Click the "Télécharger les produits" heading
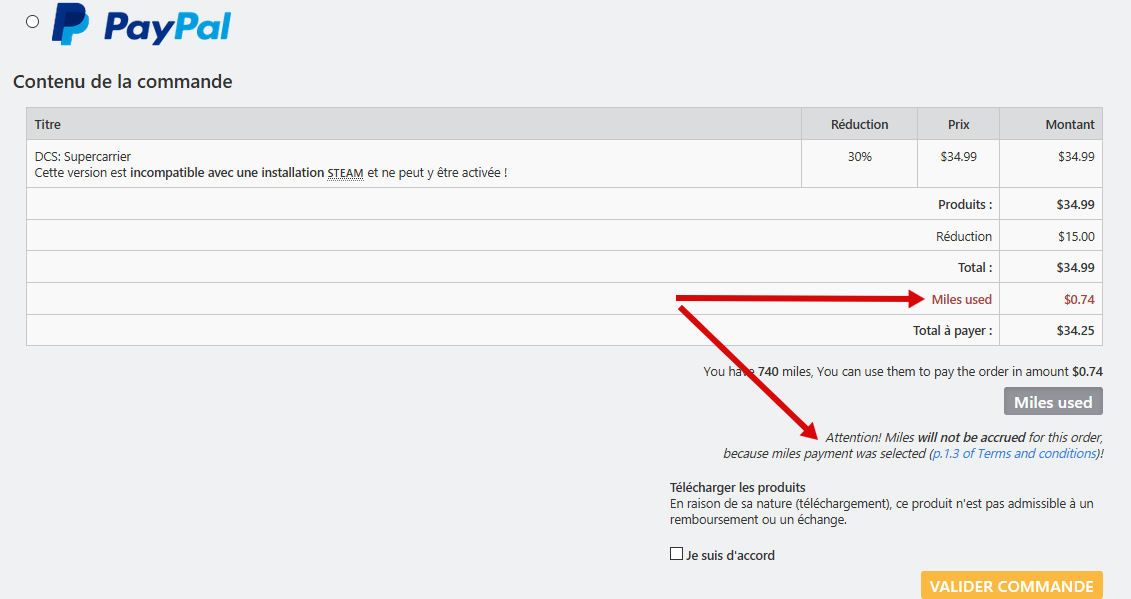Viewport: 1131px width, 599px height. click(737, 487)
